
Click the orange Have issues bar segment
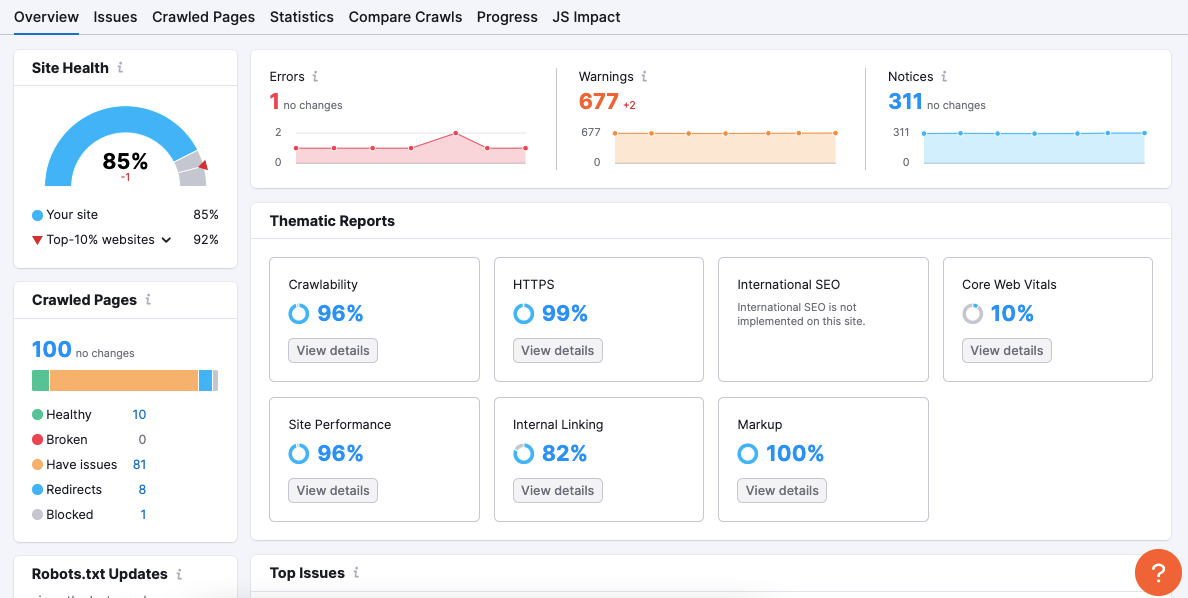coord(123,380)
